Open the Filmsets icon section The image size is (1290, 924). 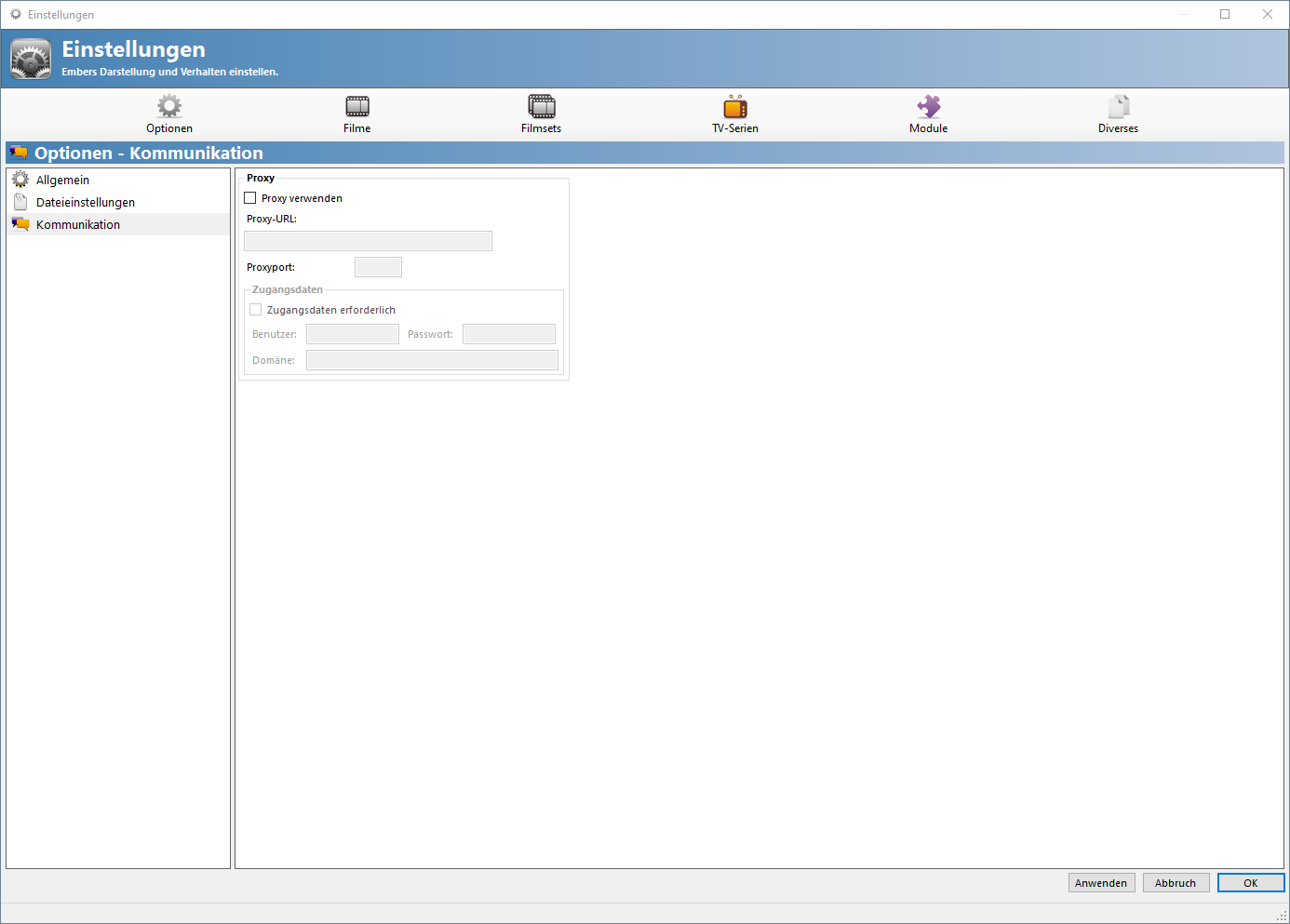pos(542,106)
